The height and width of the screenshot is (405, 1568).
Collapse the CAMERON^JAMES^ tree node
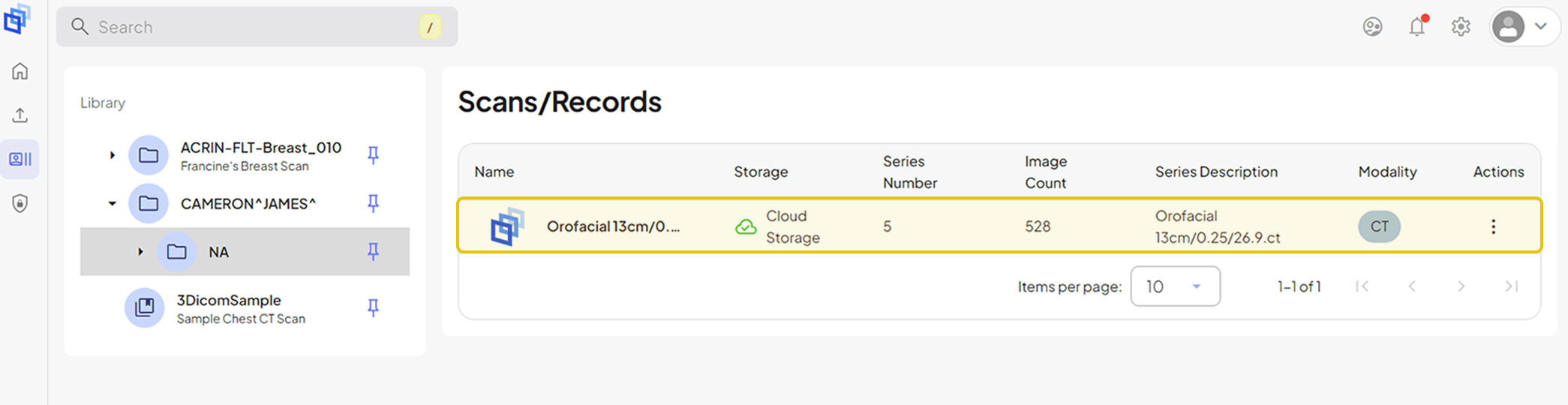point(113,203)
